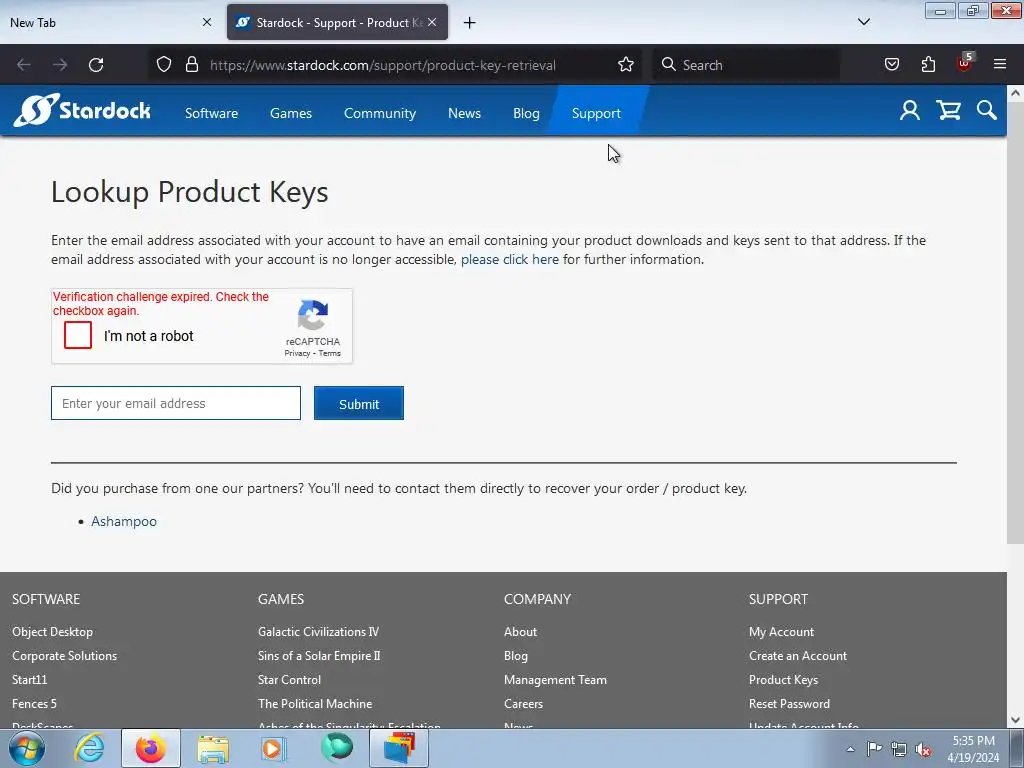The height and width of the screenshot is (768, 1024).
Task: Open Sins of a Solar Empire II link
Action: click(319, 656)
